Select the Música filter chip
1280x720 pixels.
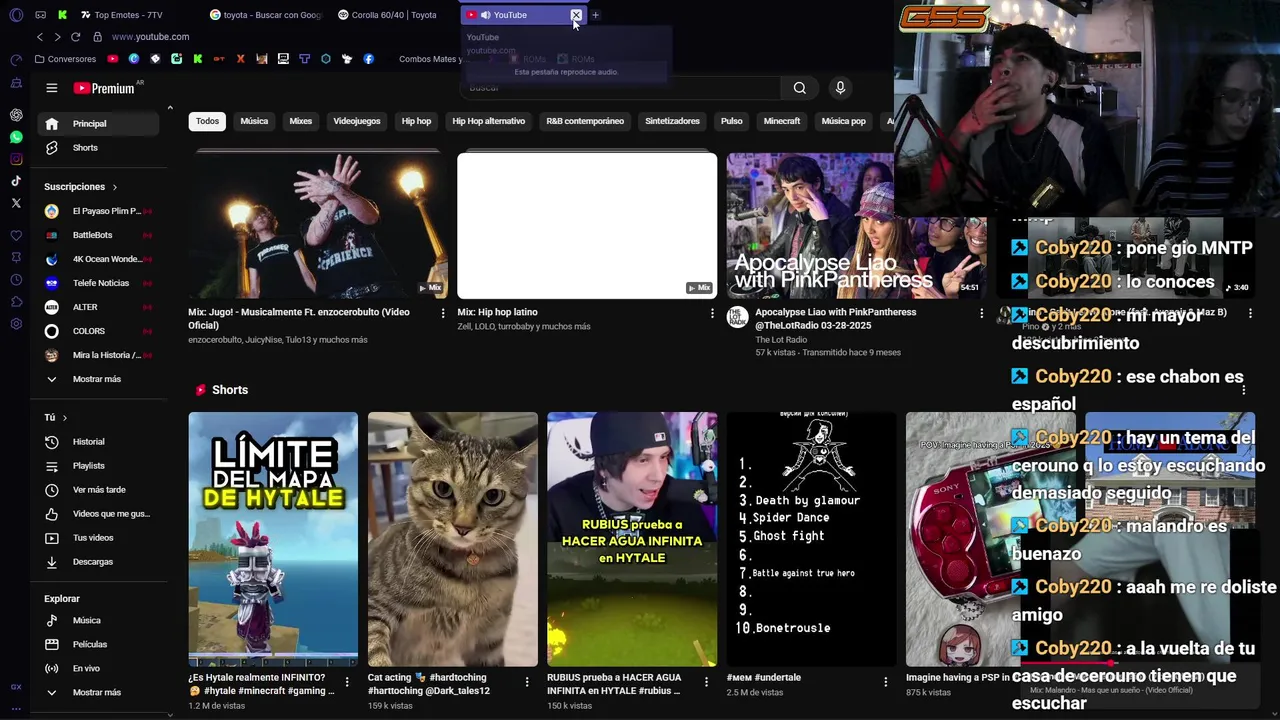point(254,121)
